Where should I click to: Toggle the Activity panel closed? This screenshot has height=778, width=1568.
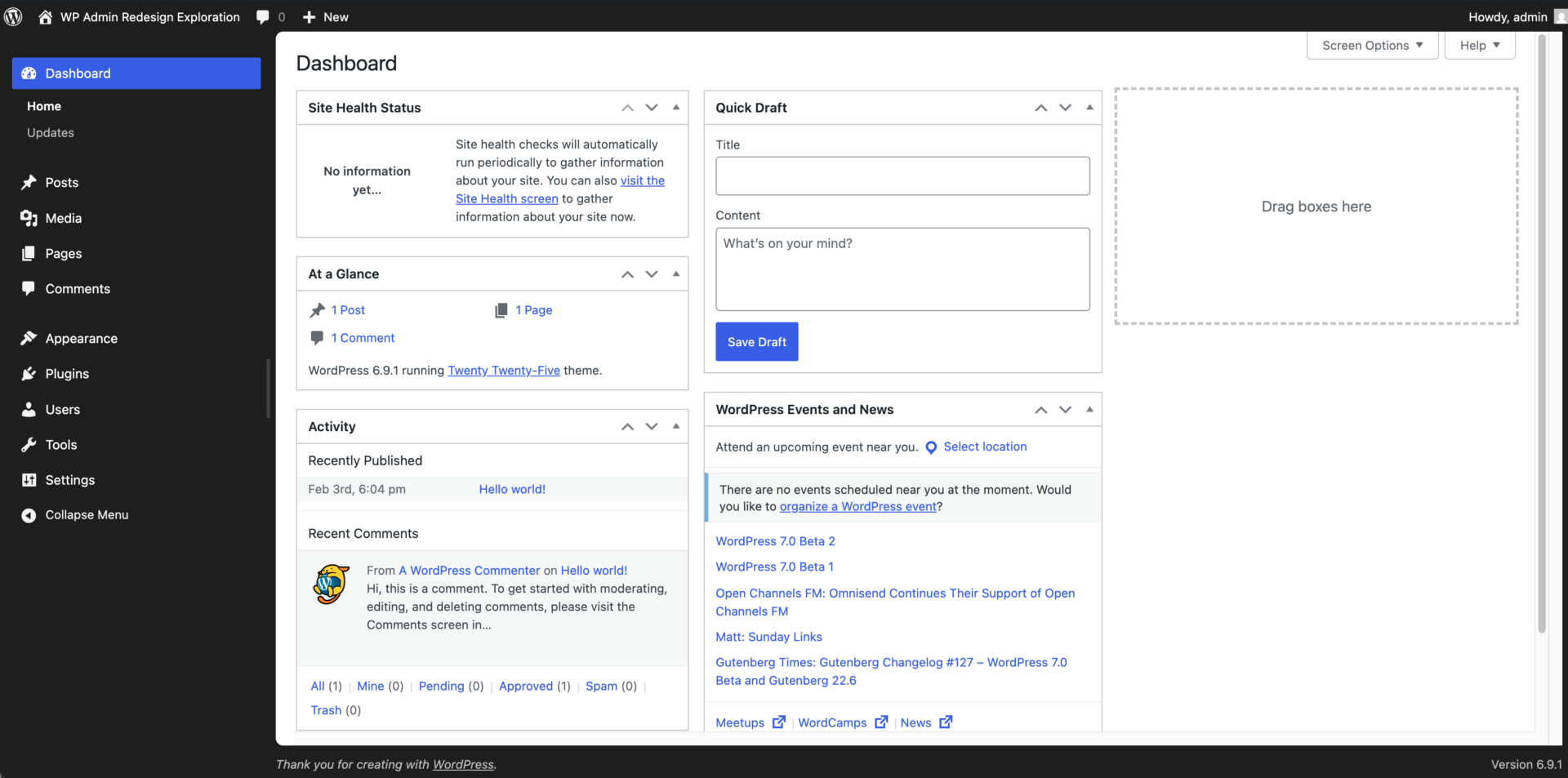coord(676,426)
